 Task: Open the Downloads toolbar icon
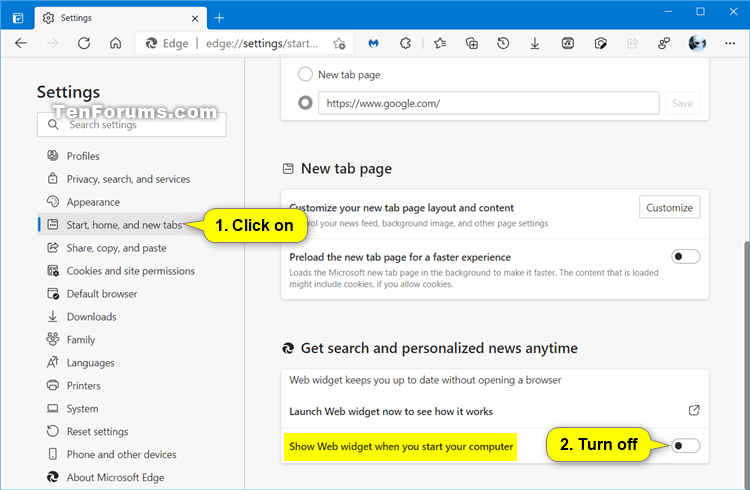click(x=535, y=44)
